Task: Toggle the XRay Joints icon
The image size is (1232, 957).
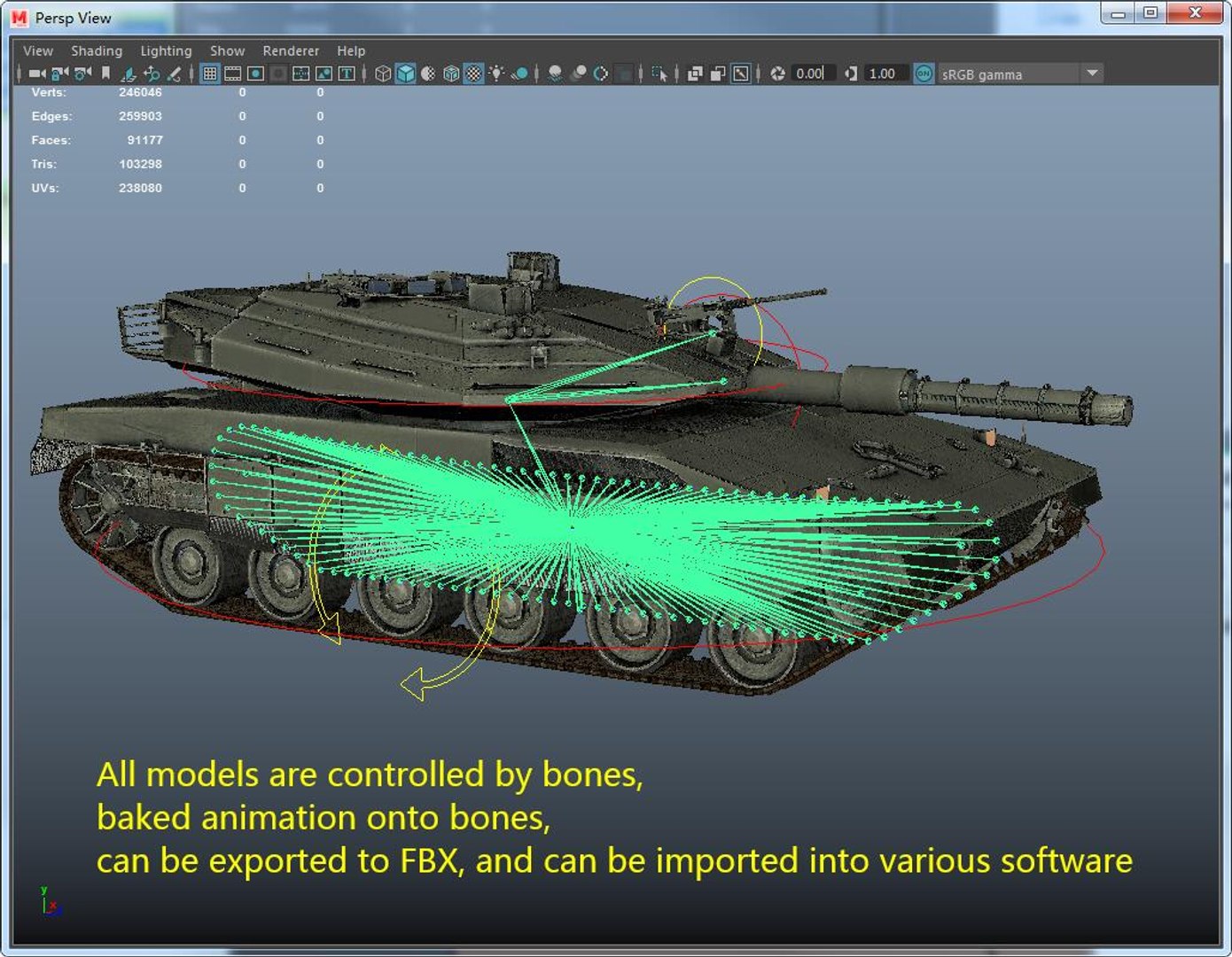Action: pos(741,74)
